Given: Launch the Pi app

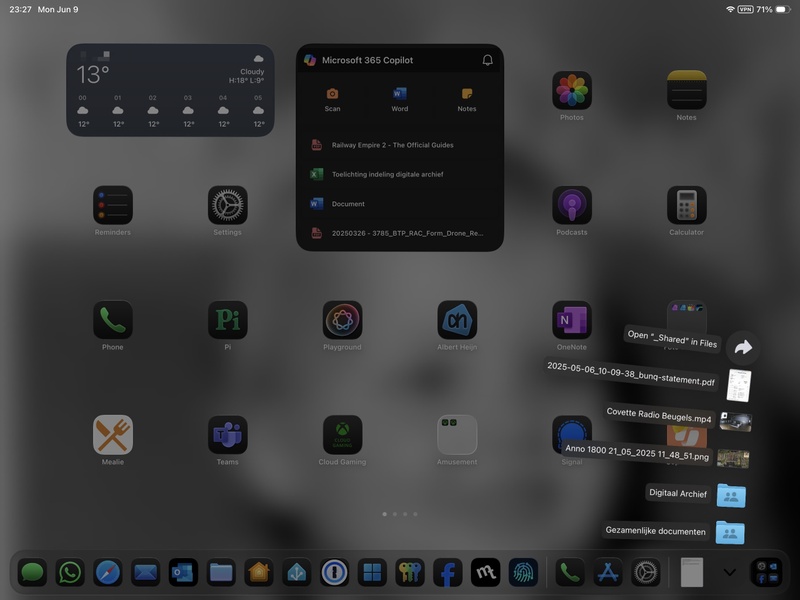Looking at the screenshot, I should [x=228, y=320].
